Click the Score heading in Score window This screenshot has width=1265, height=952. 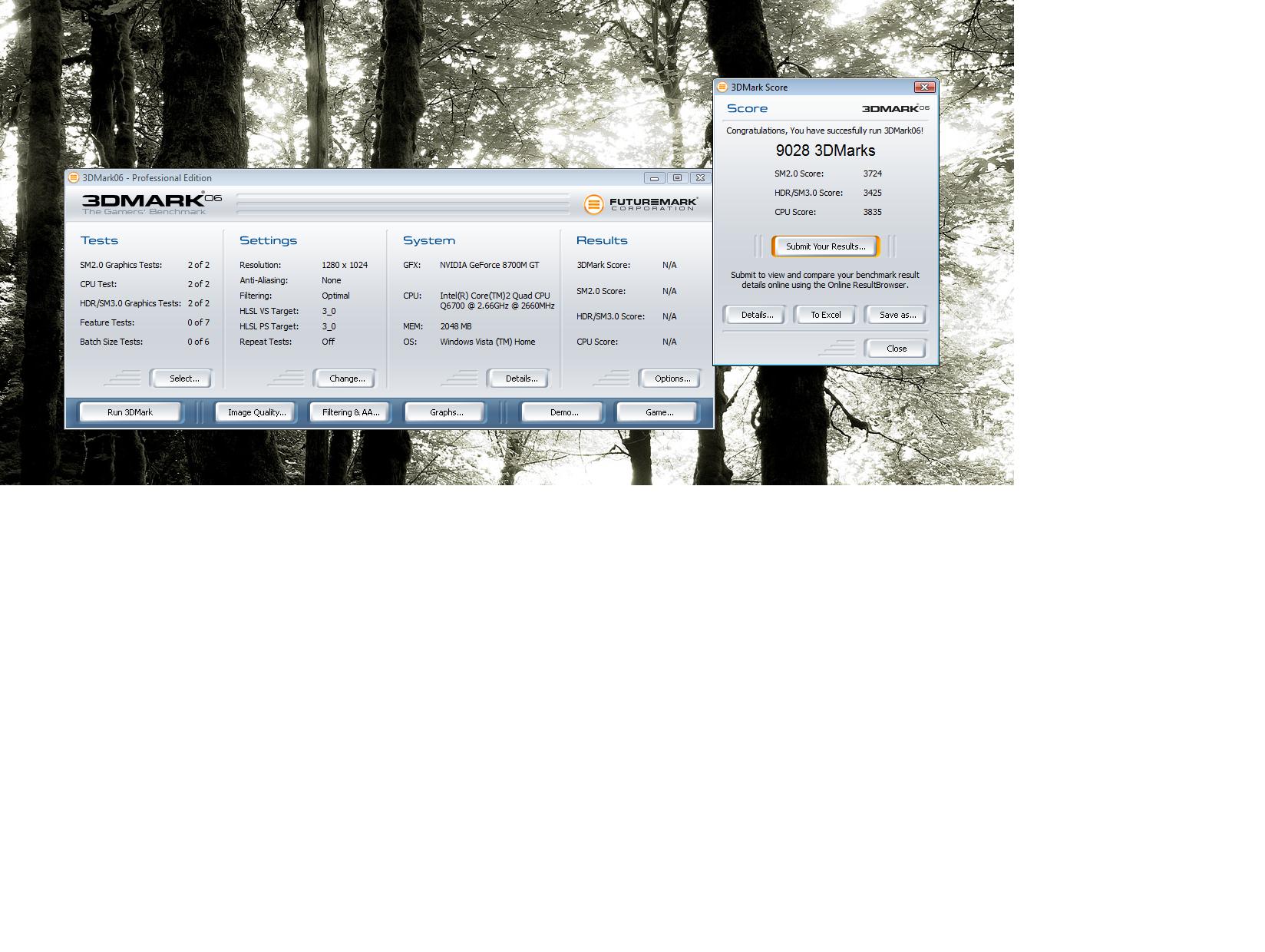747,109
